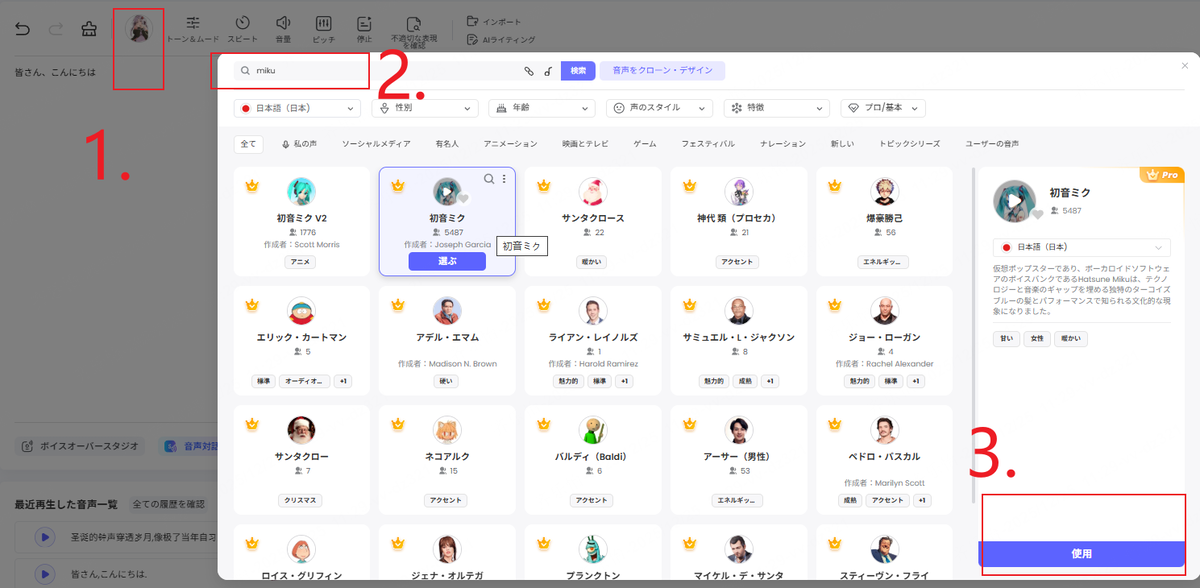
Task: Open the 日本語（日本） language filter dropdown
Action: (x=297, y=107)
